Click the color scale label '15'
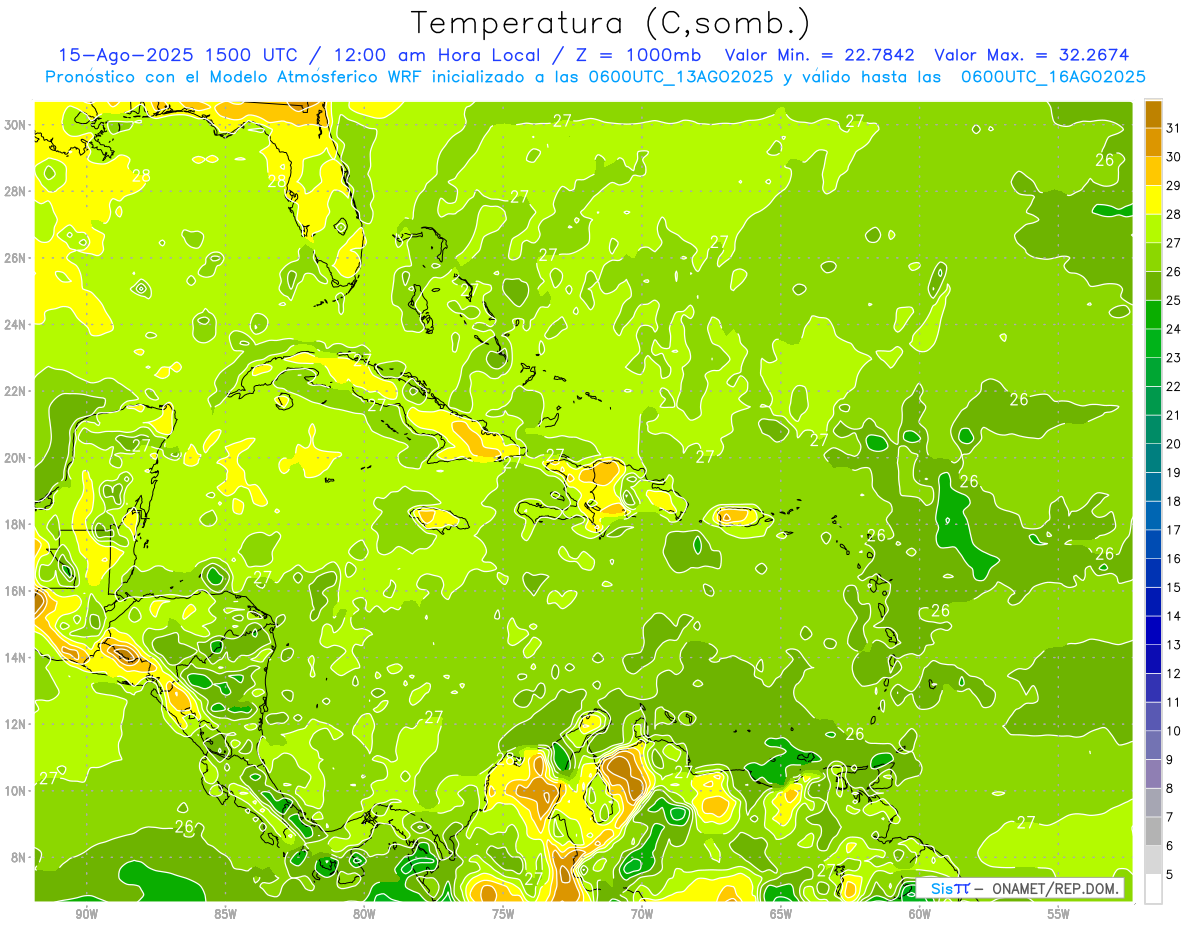 click(1173, 587)
